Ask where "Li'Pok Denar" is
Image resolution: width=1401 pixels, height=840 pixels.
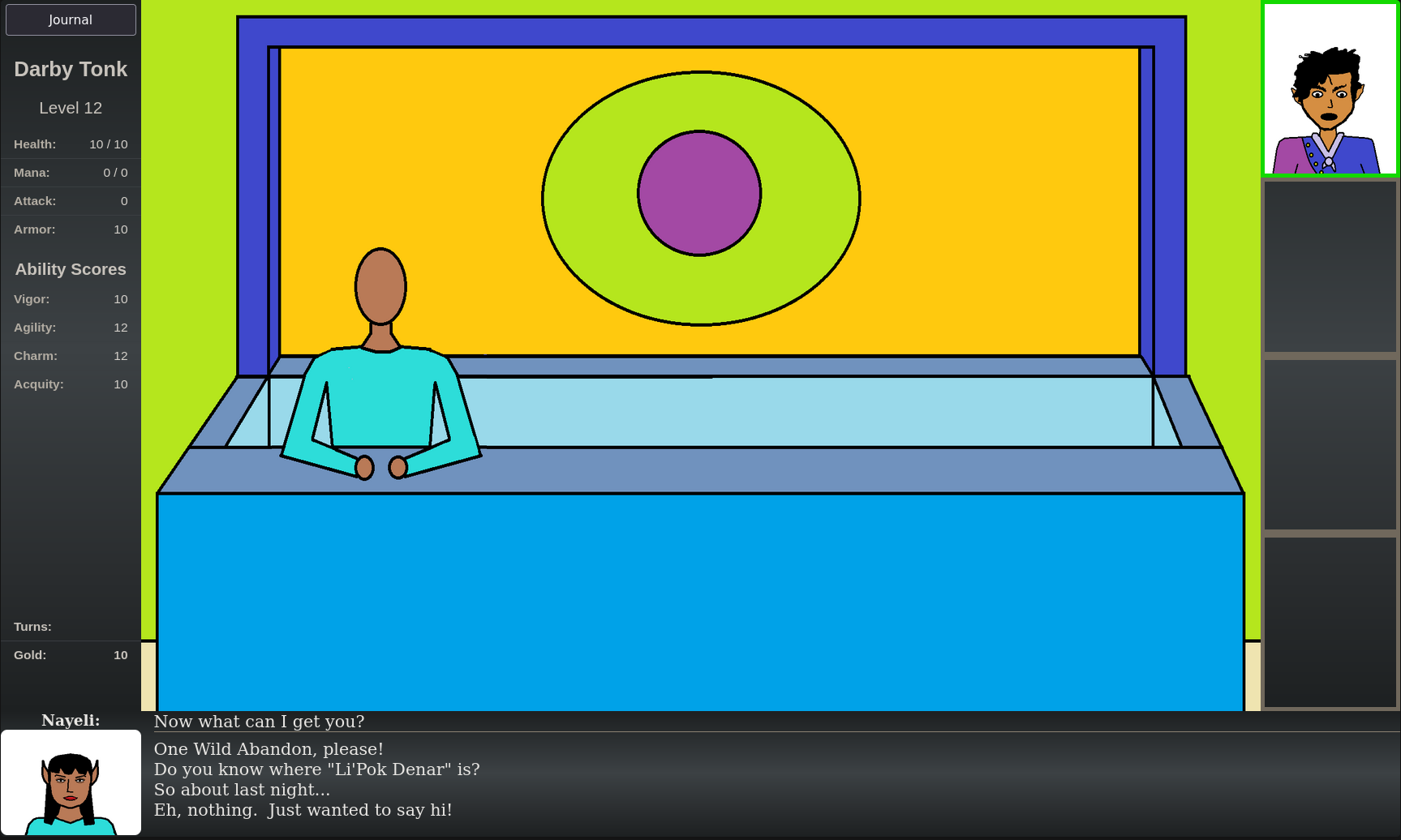317,769
